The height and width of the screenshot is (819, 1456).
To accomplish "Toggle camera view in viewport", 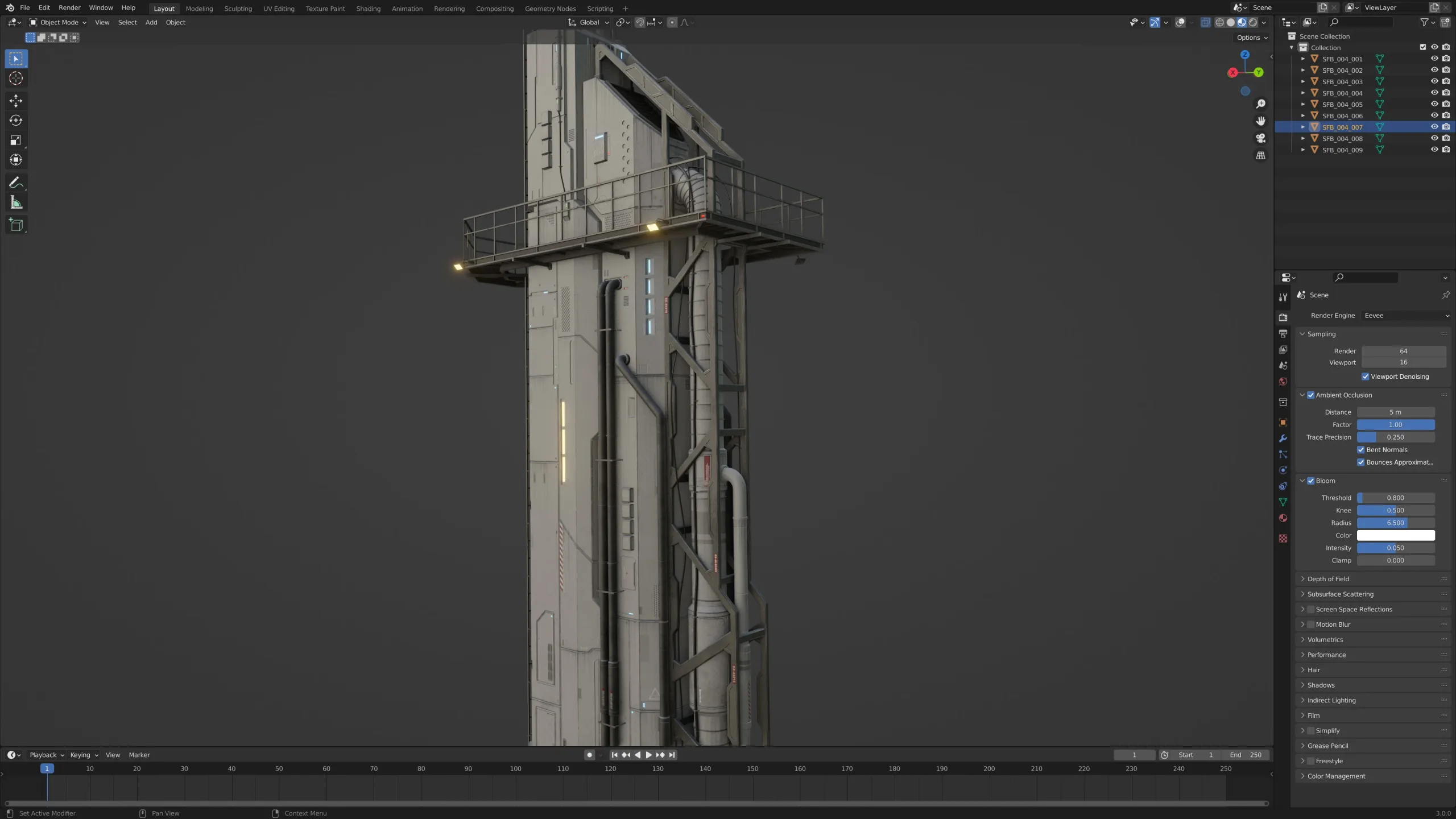I will point(1260,138).
